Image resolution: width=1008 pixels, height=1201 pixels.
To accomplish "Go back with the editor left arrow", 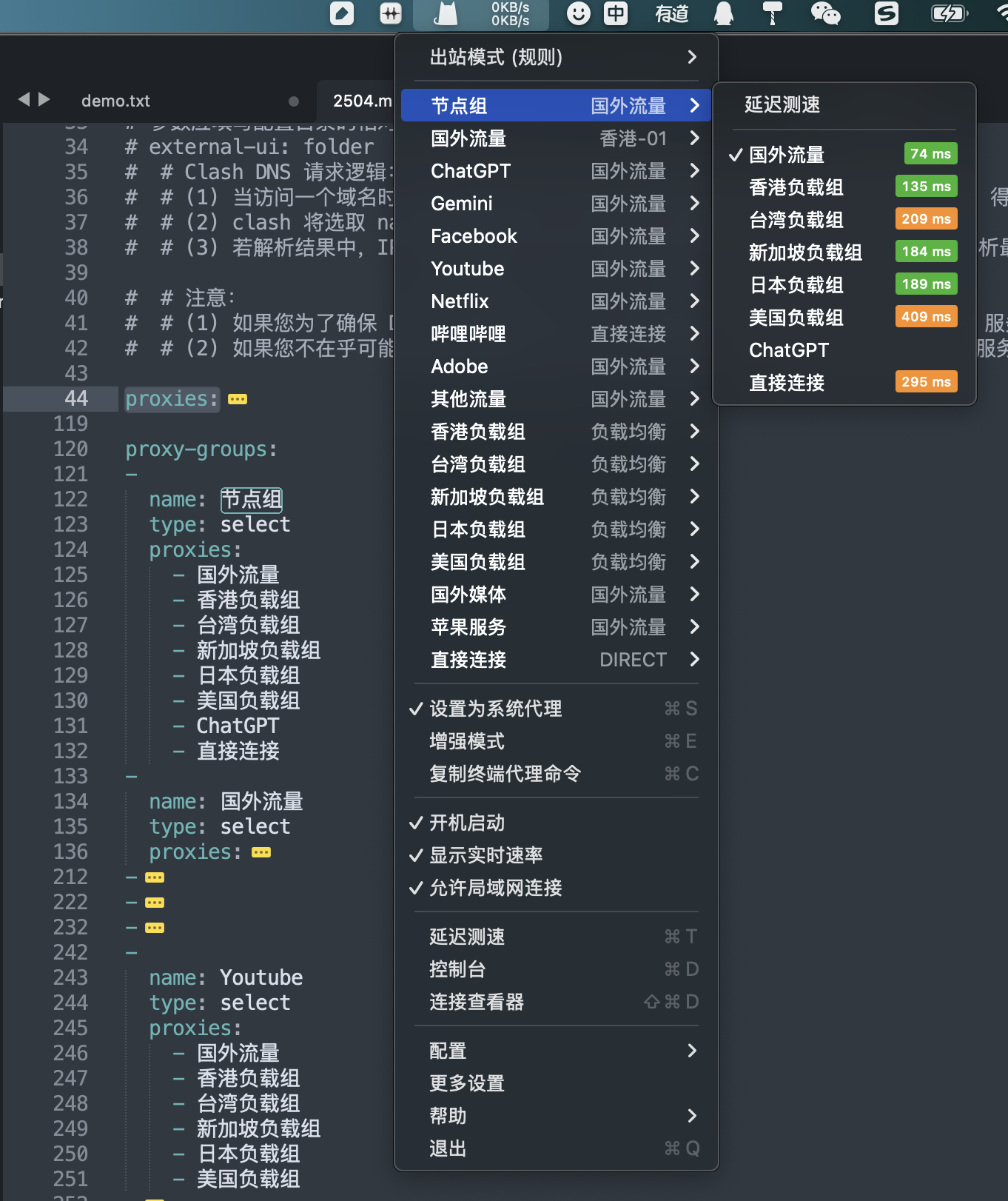I will point(24,99).
